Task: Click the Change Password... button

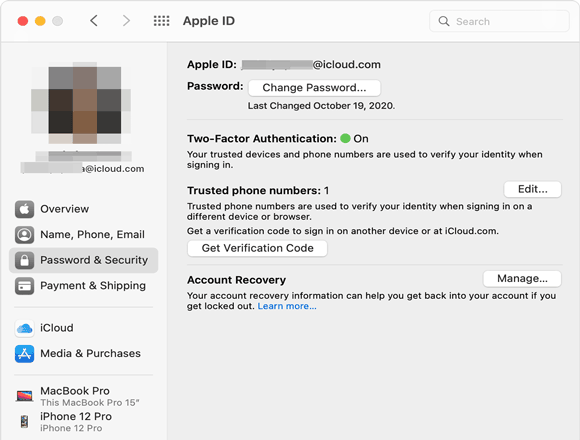Action: (314, 88)
